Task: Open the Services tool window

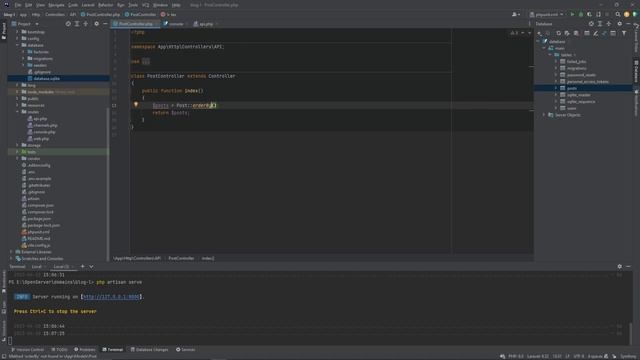Action: tap(186, 350)
